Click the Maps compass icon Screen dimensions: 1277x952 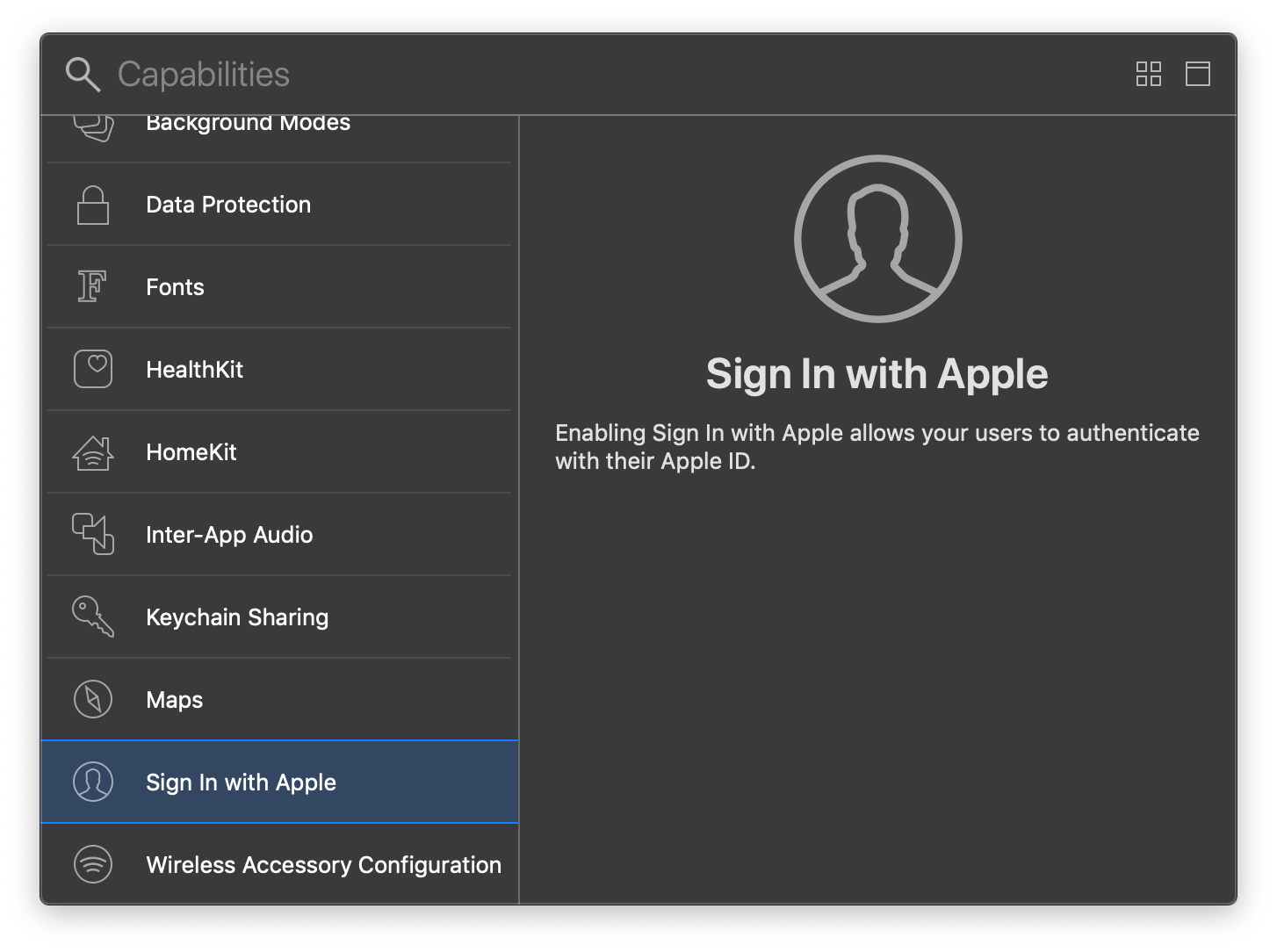(93, 700)
